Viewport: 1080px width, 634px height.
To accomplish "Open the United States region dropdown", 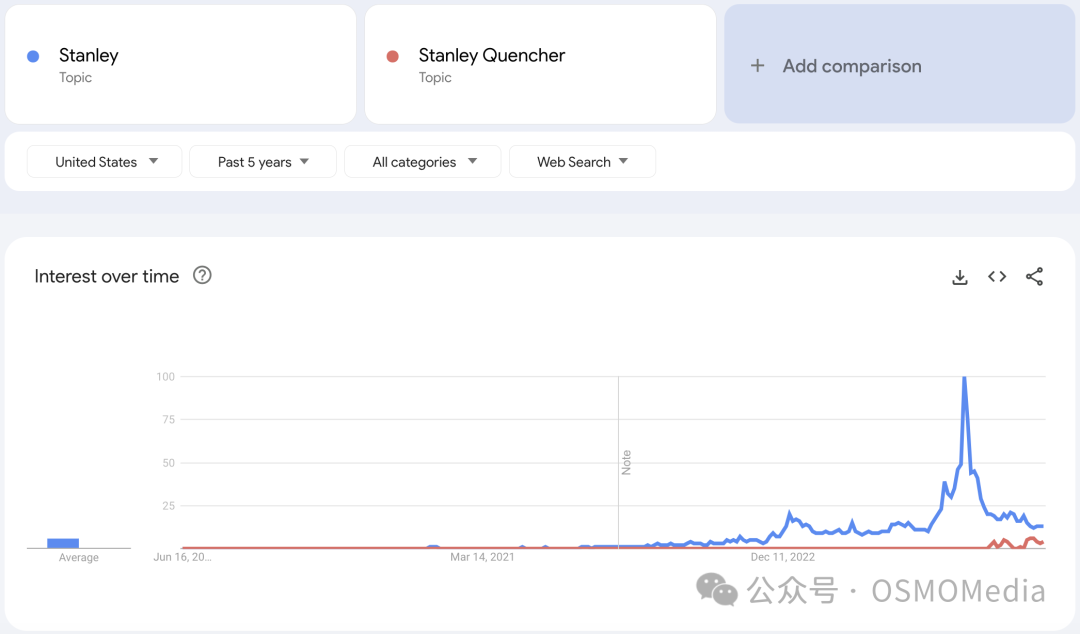I will pos(105,162).
